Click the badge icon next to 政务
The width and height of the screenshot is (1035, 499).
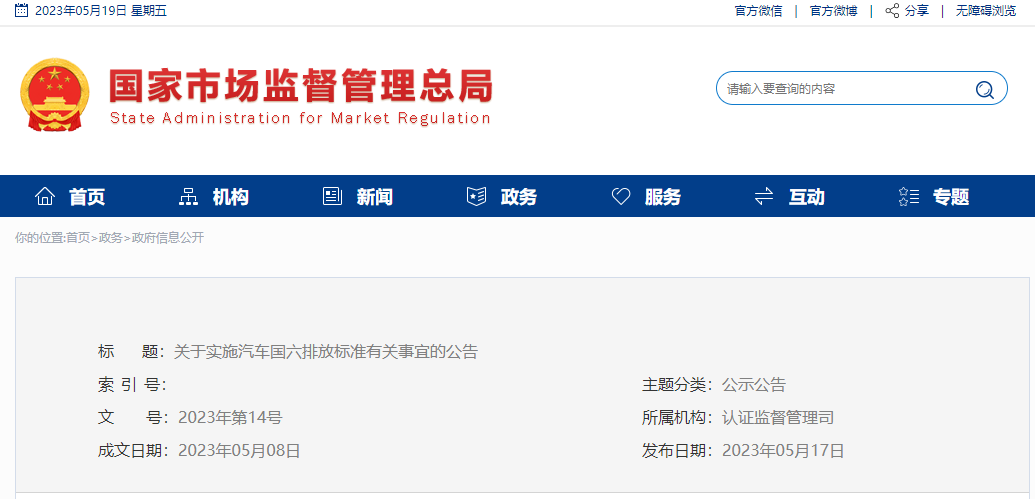point(476,196)
